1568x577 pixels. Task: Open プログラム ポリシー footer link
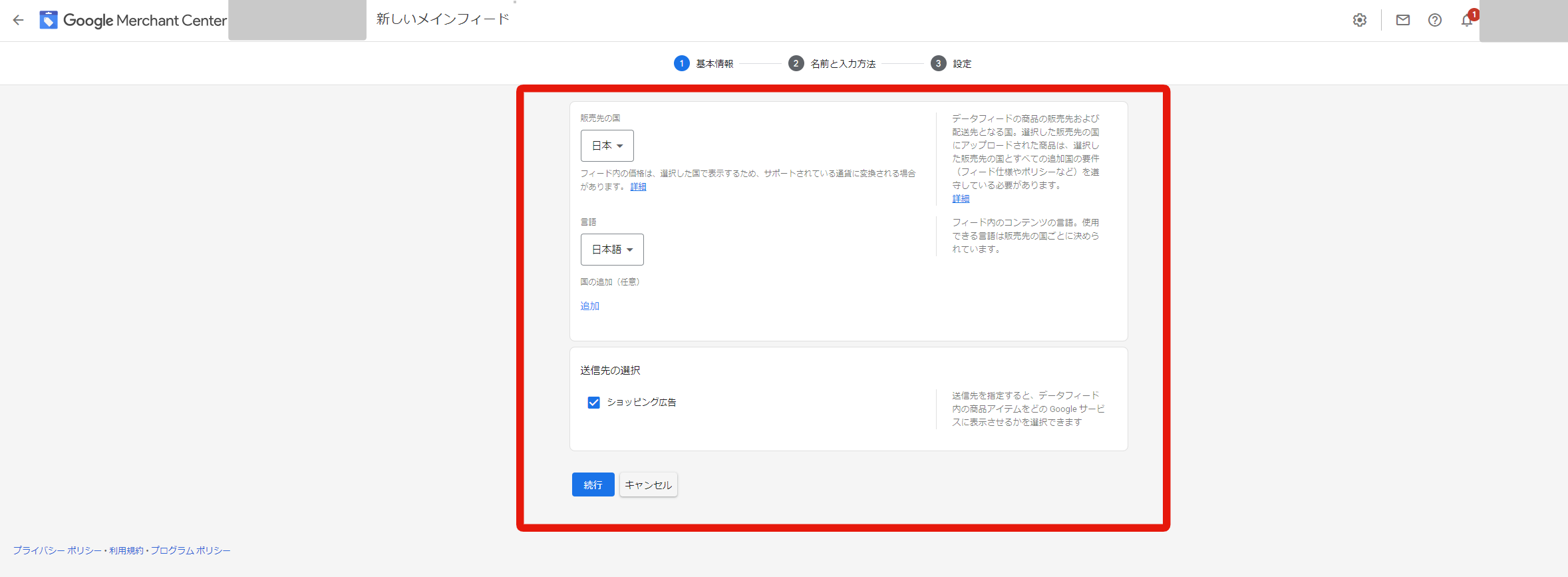(x=190, y=550)
